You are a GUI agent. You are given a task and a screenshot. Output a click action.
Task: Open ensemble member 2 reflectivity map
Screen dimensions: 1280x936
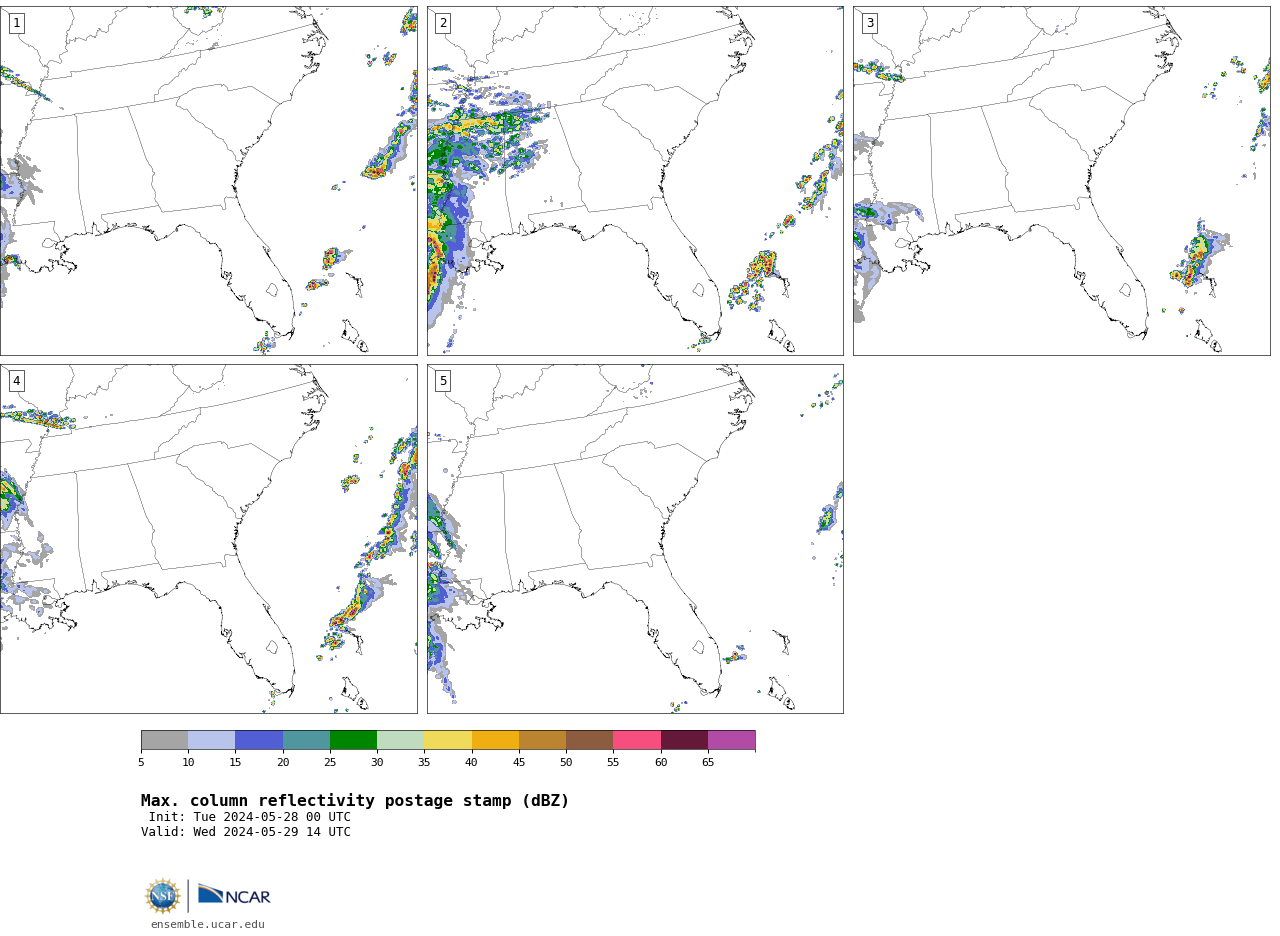click(x=635, y=181)
